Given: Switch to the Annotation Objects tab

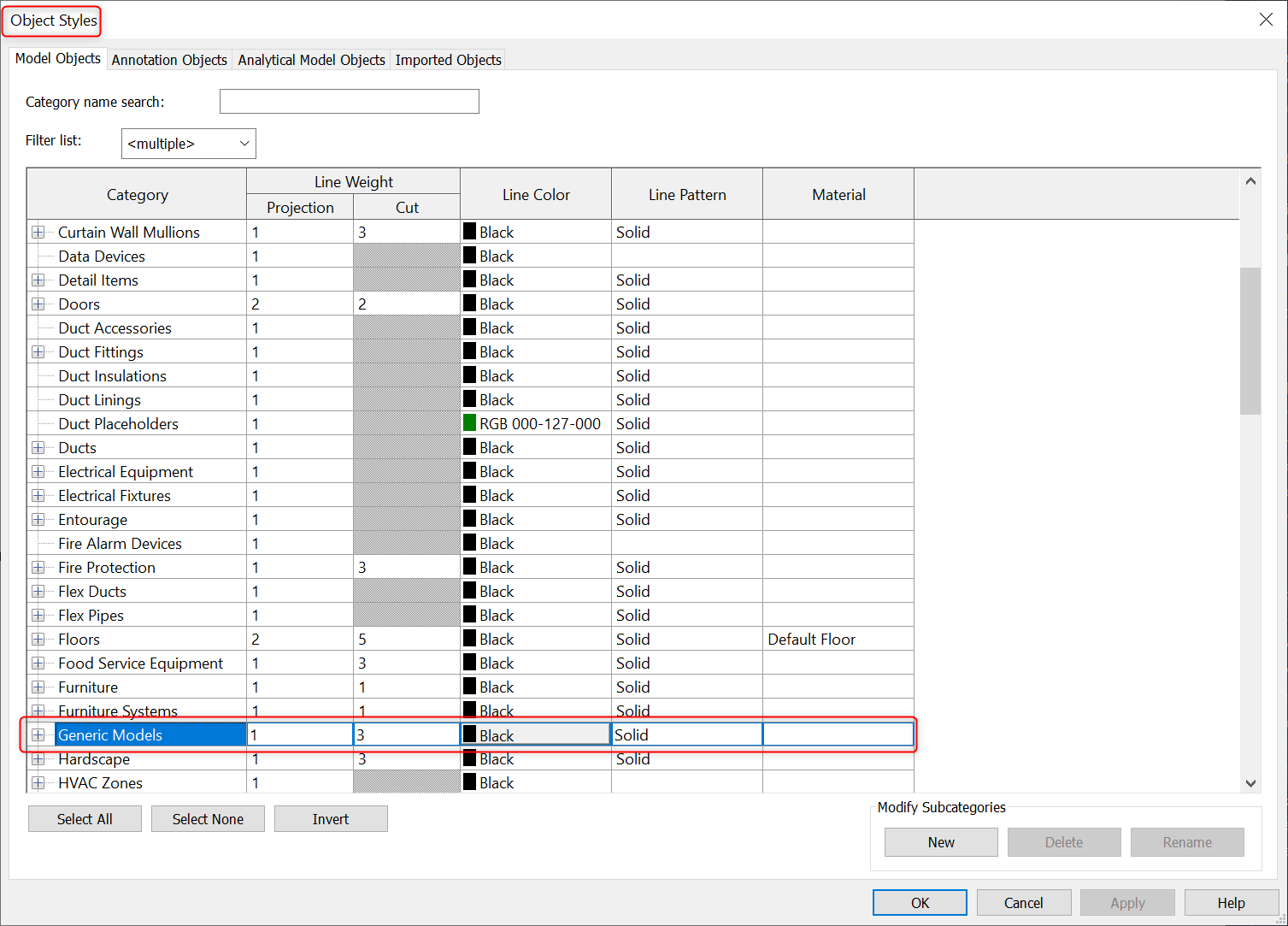Looking at the screenshot, I should tap(169, 60).
